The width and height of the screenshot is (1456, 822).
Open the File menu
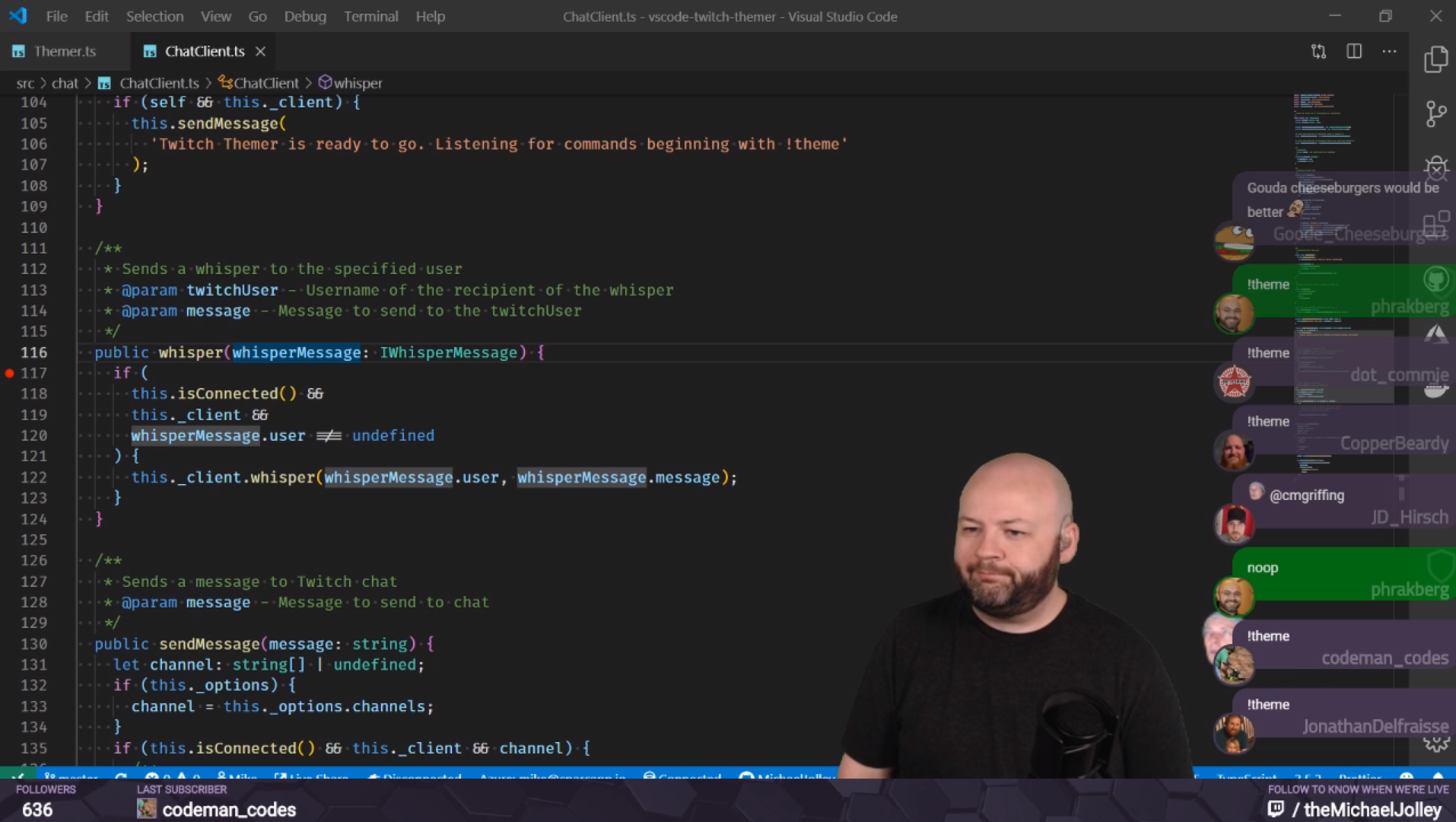(x=56, y=16)
